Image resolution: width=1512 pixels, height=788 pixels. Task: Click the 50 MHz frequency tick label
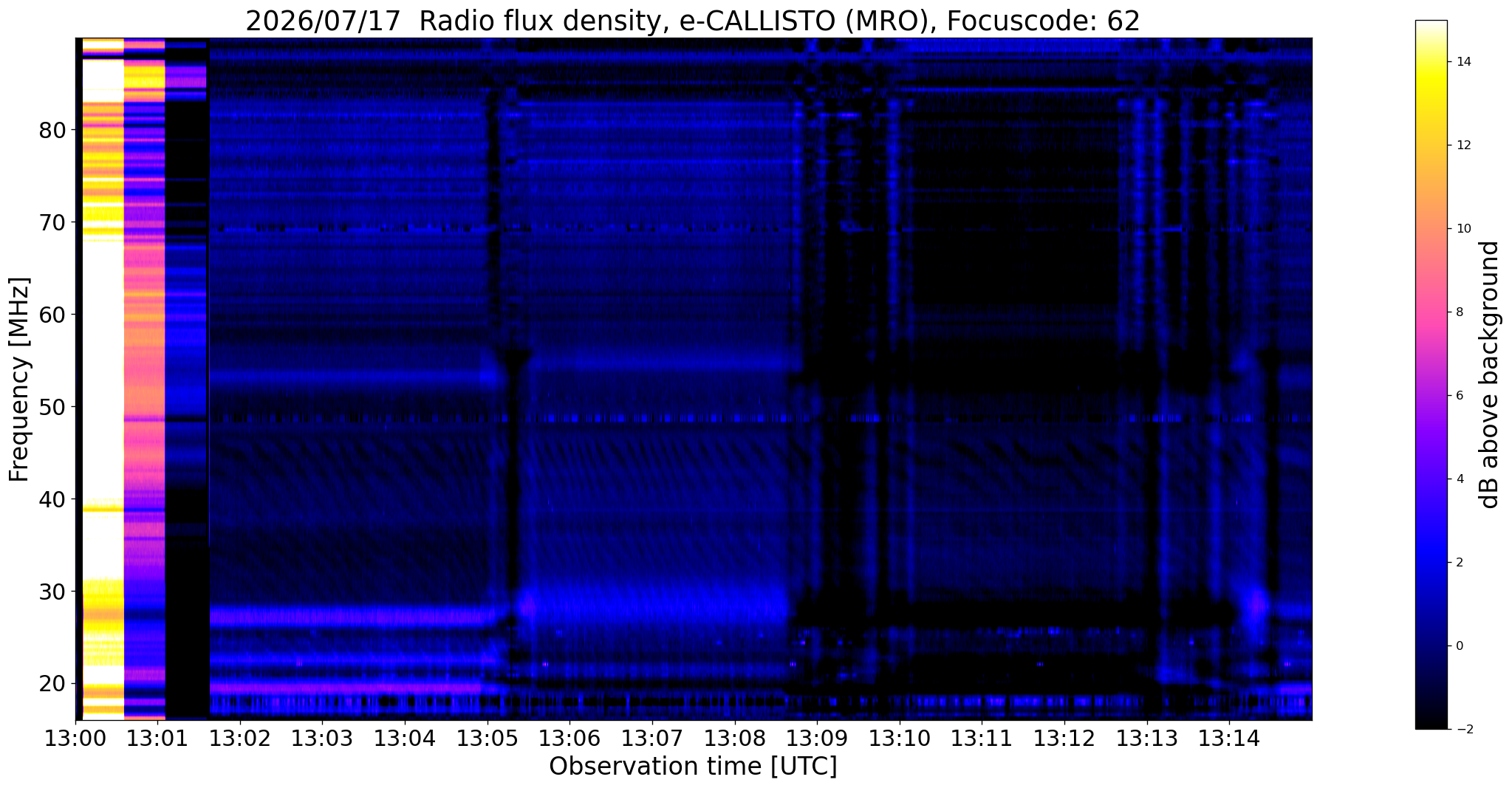[52, 407]
